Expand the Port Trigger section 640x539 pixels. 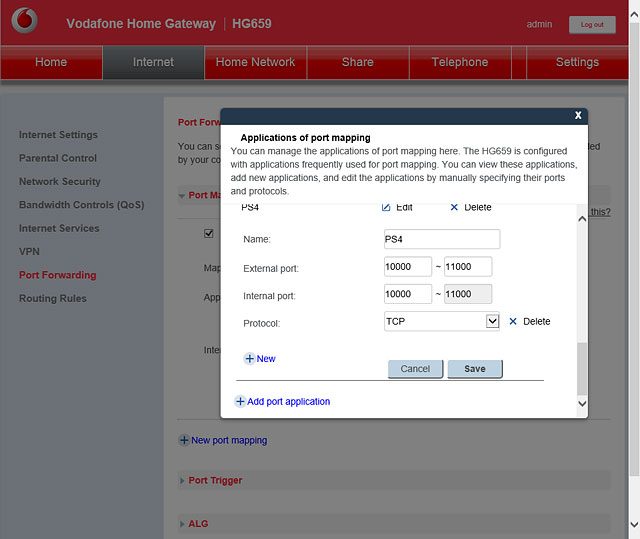tap(182, 481)
